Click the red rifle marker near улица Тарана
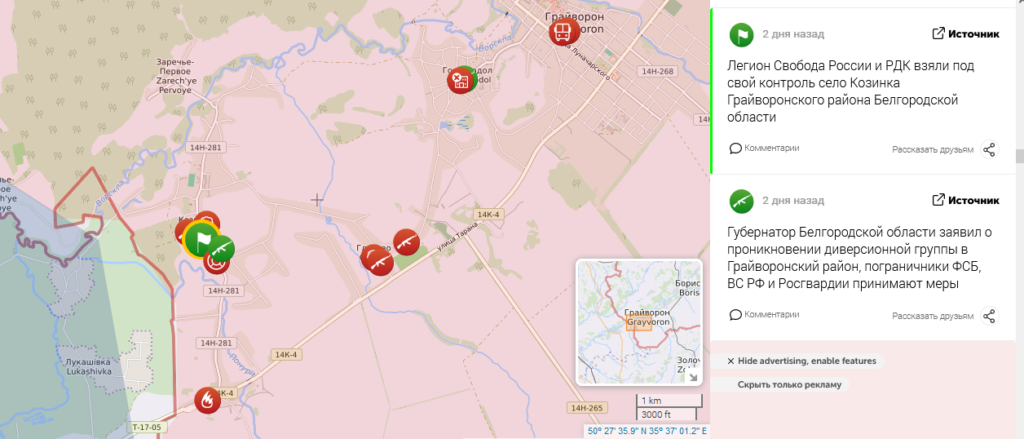The image size is (1024, 439). click(x=406, y=242)
